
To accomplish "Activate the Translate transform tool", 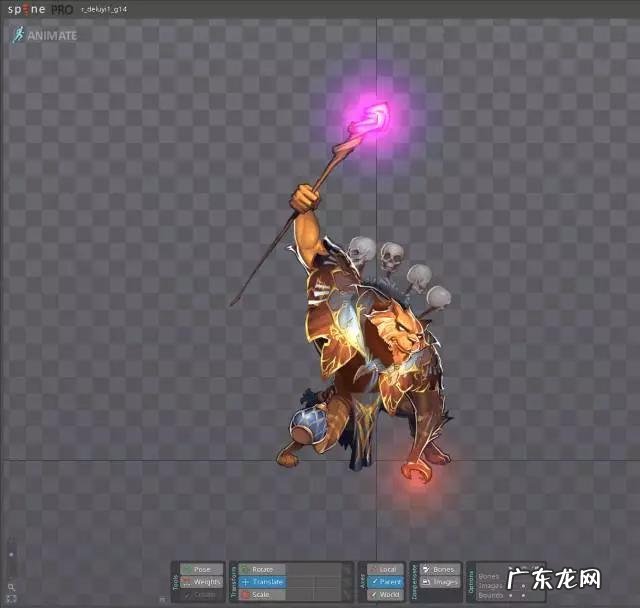I will (262, 582).
